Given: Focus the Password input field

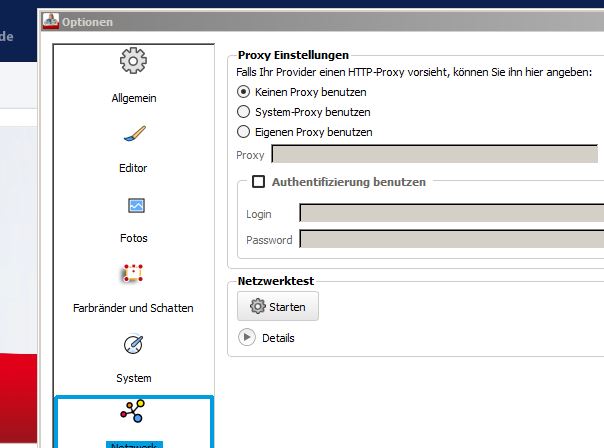Looking at the screenshot, I should (451, 239).
